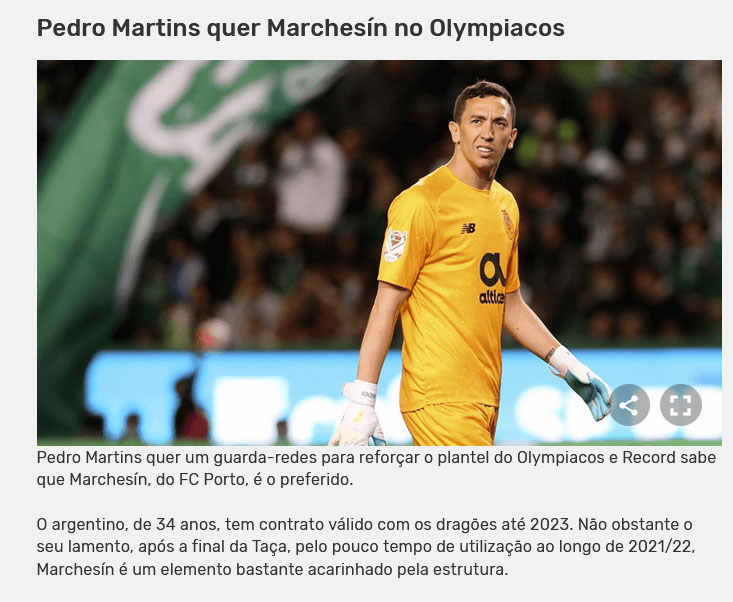This screenshot has height=602, width=733.
Task: Click the year "2023" in the article text
Action: click(x=550, y=524)
